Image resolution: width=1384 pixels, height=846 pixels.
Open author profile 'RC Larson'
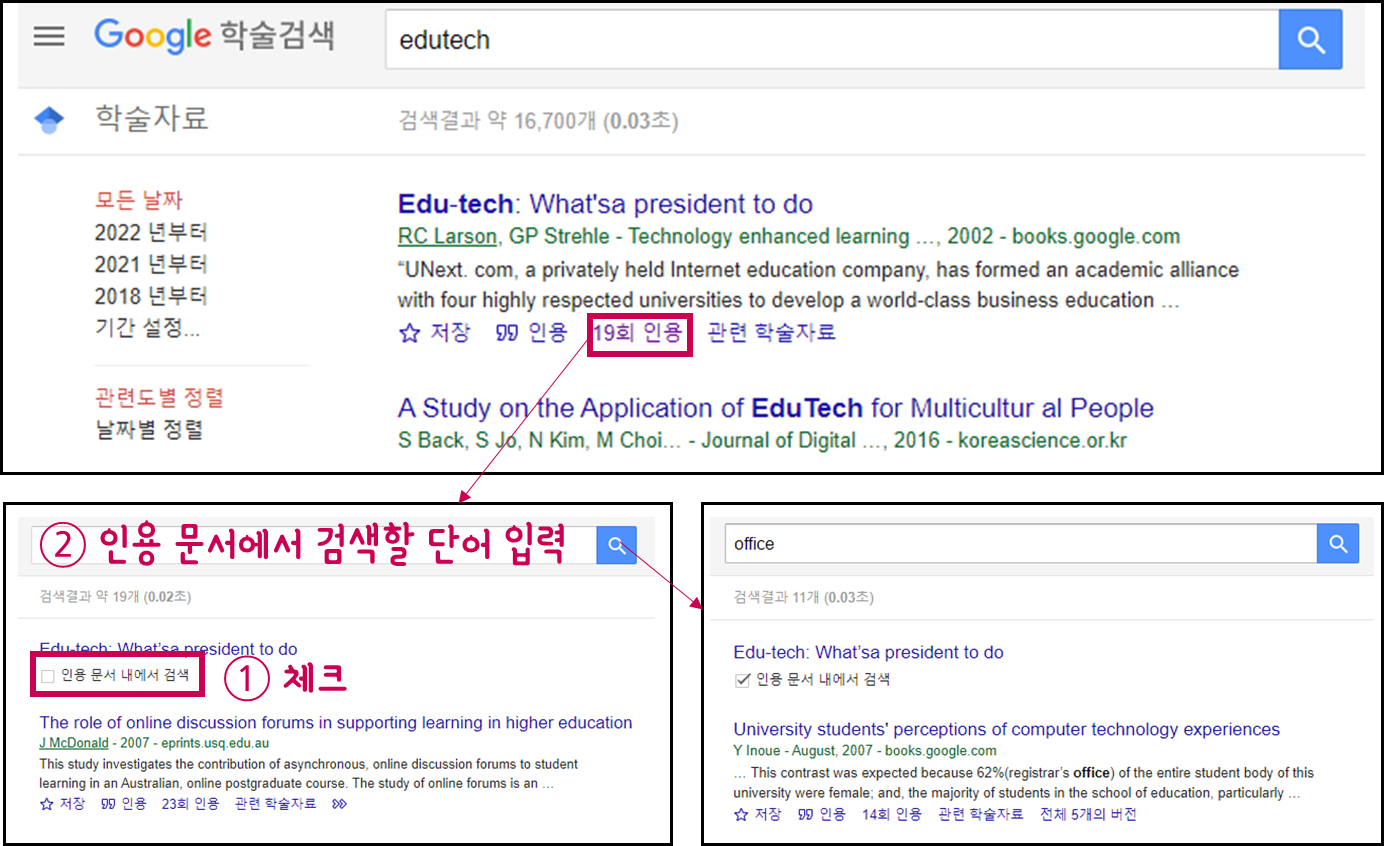[447, 237]
